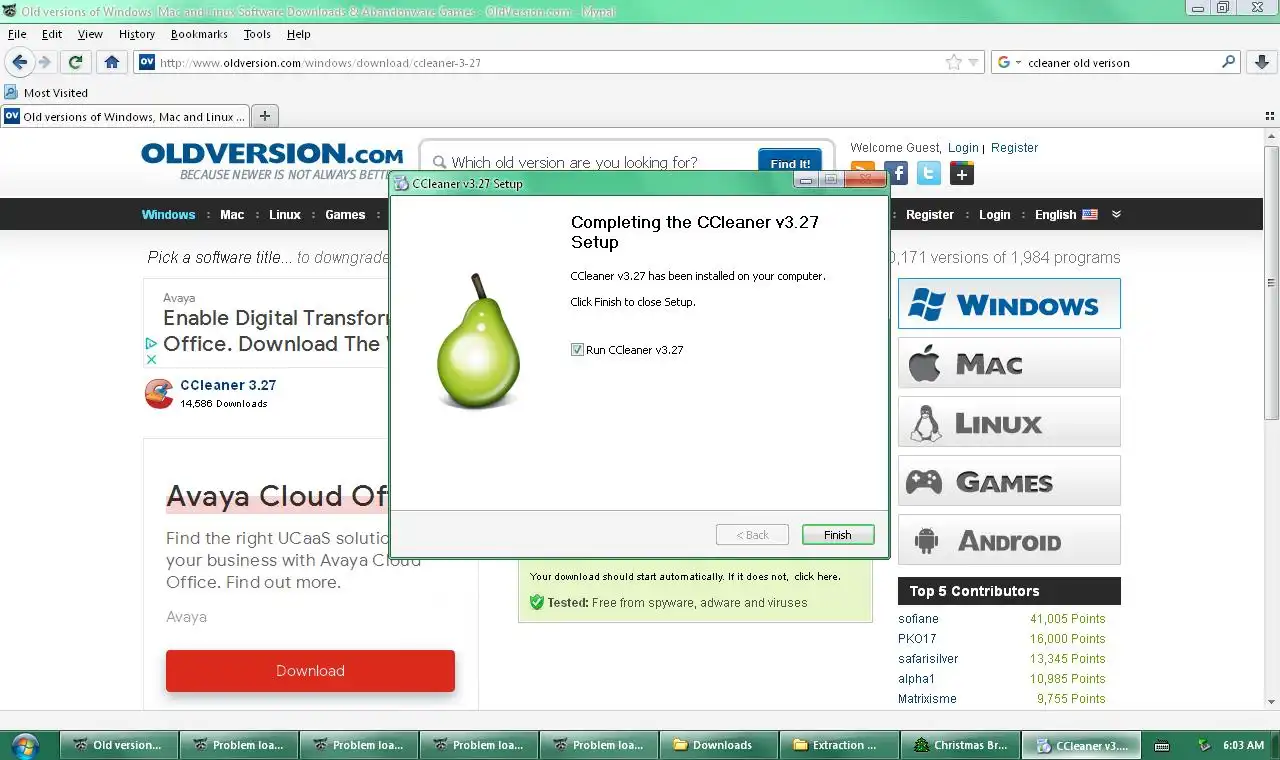Open the Downloads arrow toolbar button
This screenshot has width=1280, height=760.
1261,62
